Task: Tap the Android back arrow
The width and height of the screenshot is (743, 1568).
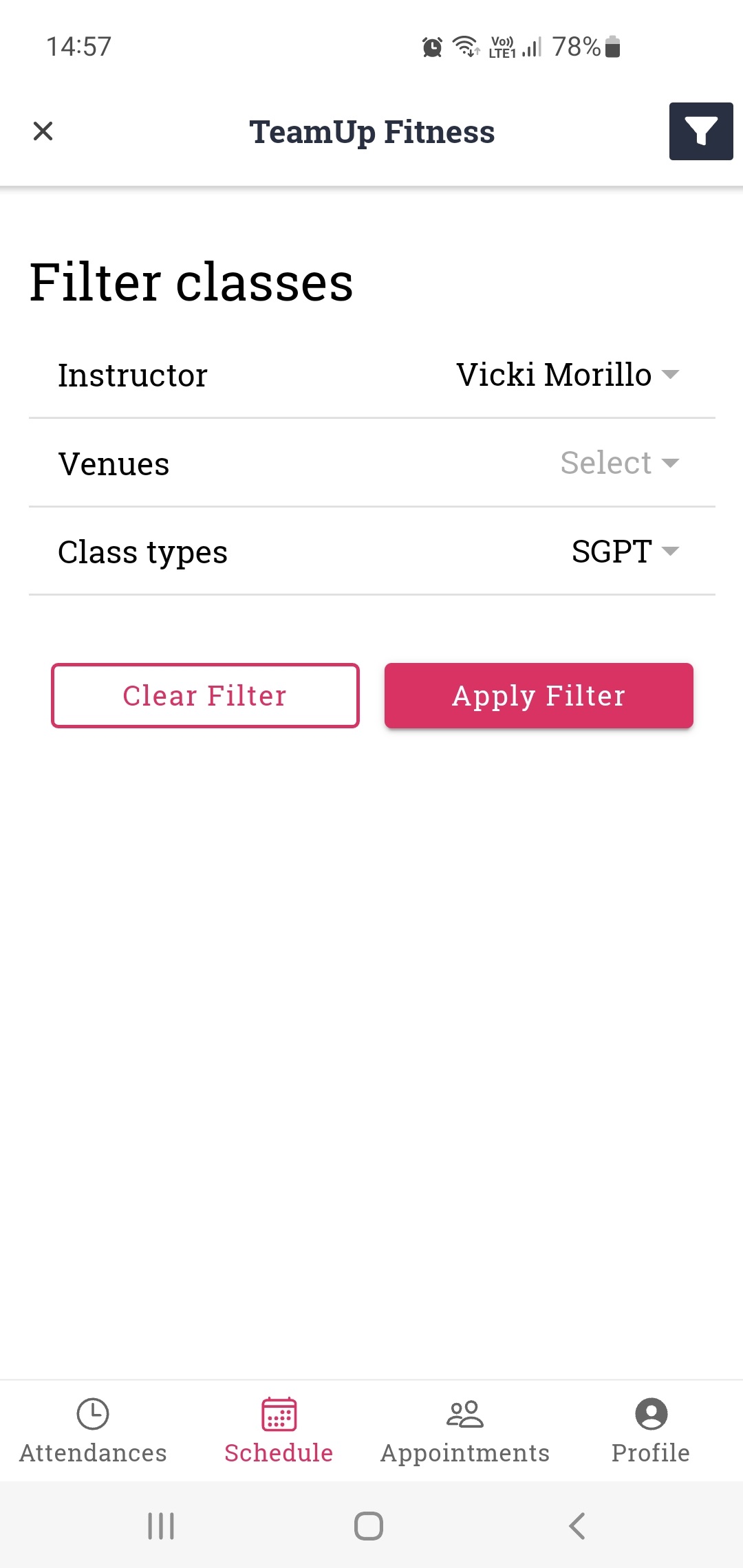Action: click(x=577, y=1525)
